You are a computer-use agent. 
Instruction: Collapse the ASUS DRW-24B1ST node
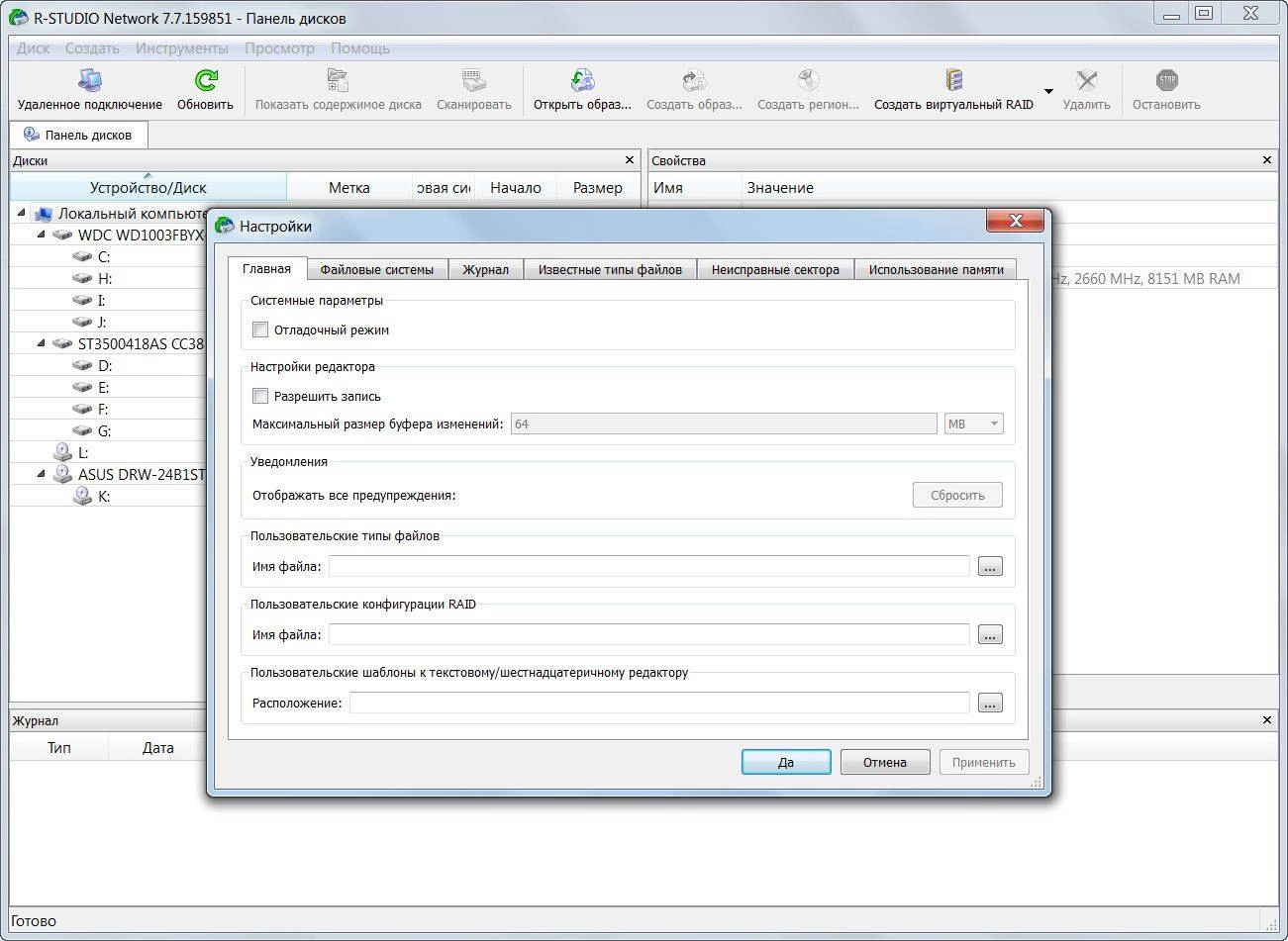click(41, 474)
